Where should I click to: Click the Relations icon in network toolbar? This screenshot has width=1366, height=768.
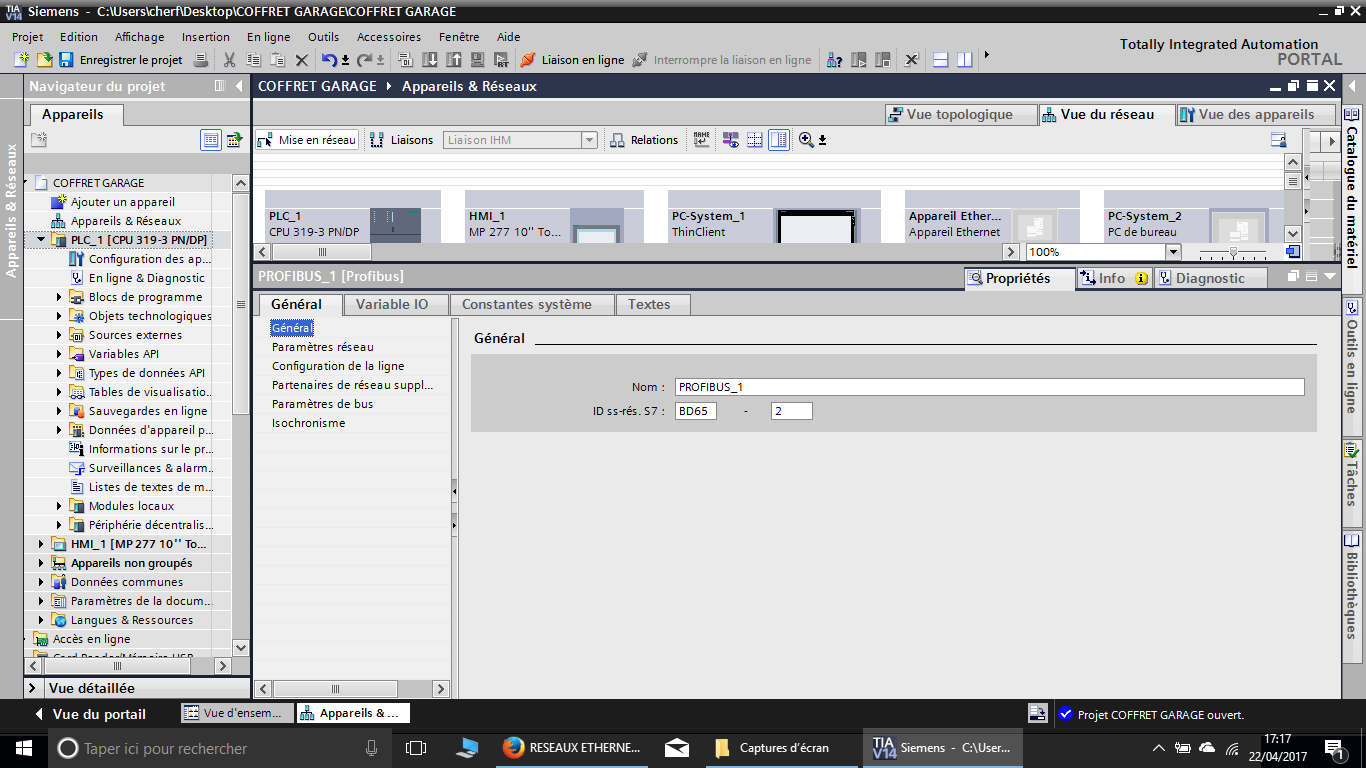point(618,140)
